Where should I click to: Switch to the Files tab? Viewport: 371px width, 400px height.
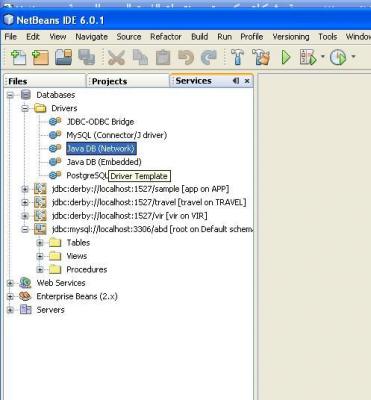(45, 81)
